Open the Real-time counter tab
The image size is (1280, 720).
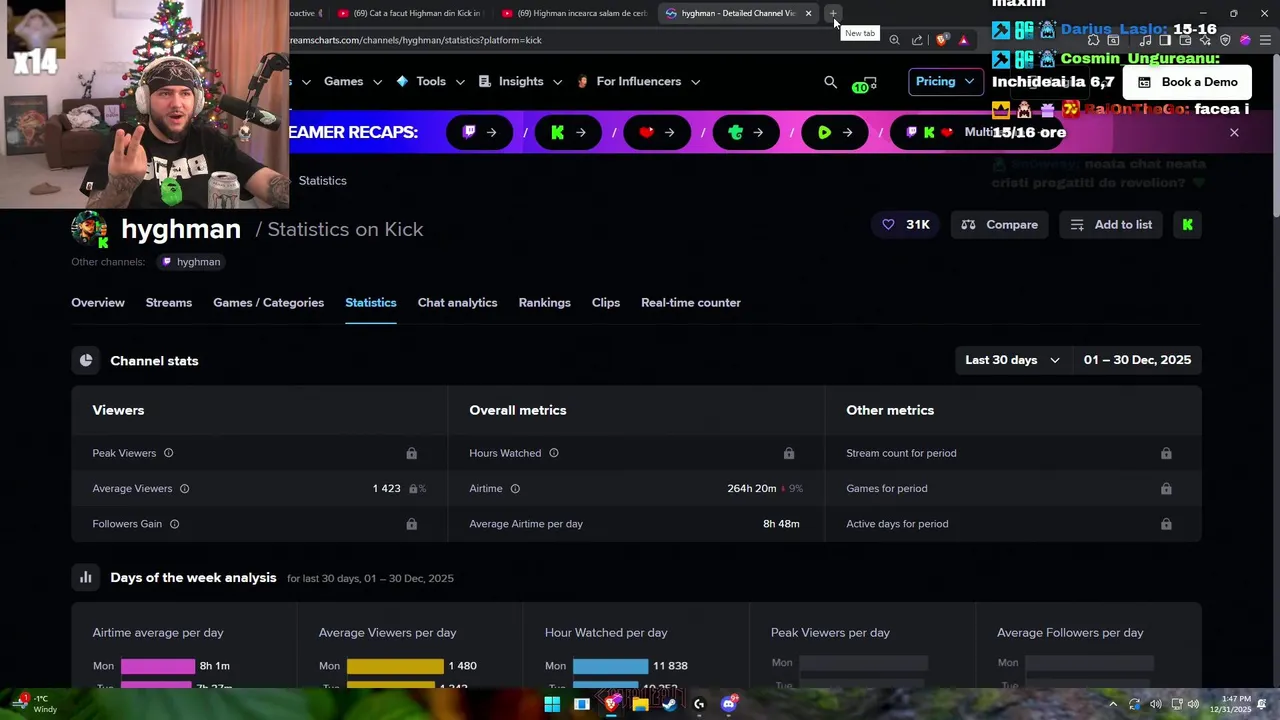pos(691,303)
